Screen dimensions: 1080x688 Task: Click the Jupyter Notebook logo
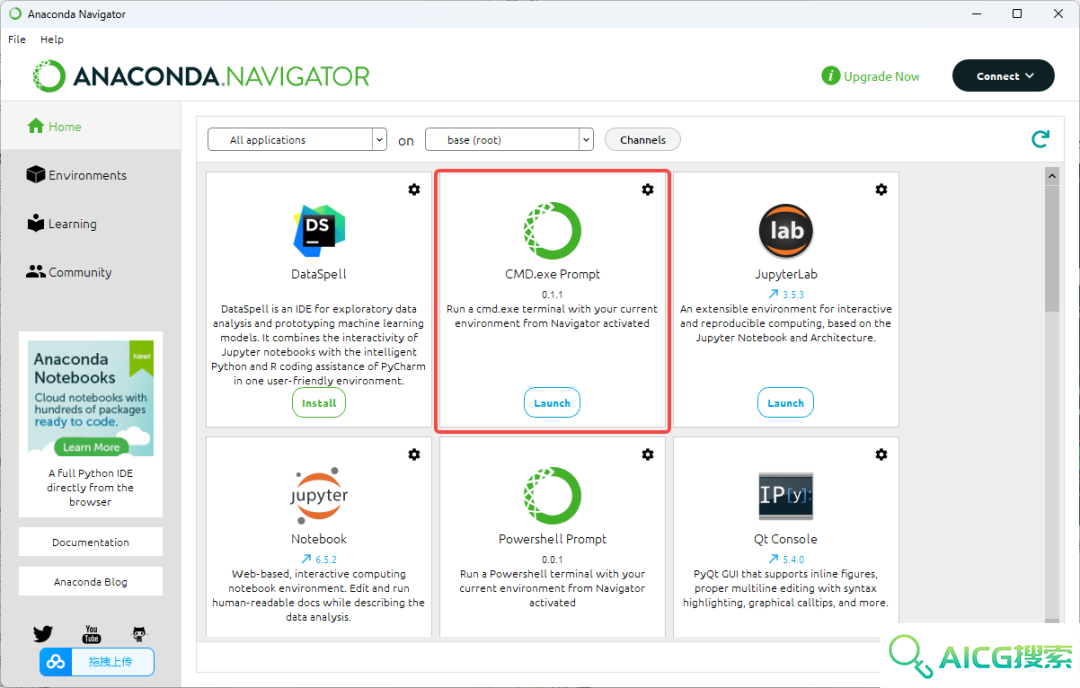pyautogui.click(x=319, y=495)
